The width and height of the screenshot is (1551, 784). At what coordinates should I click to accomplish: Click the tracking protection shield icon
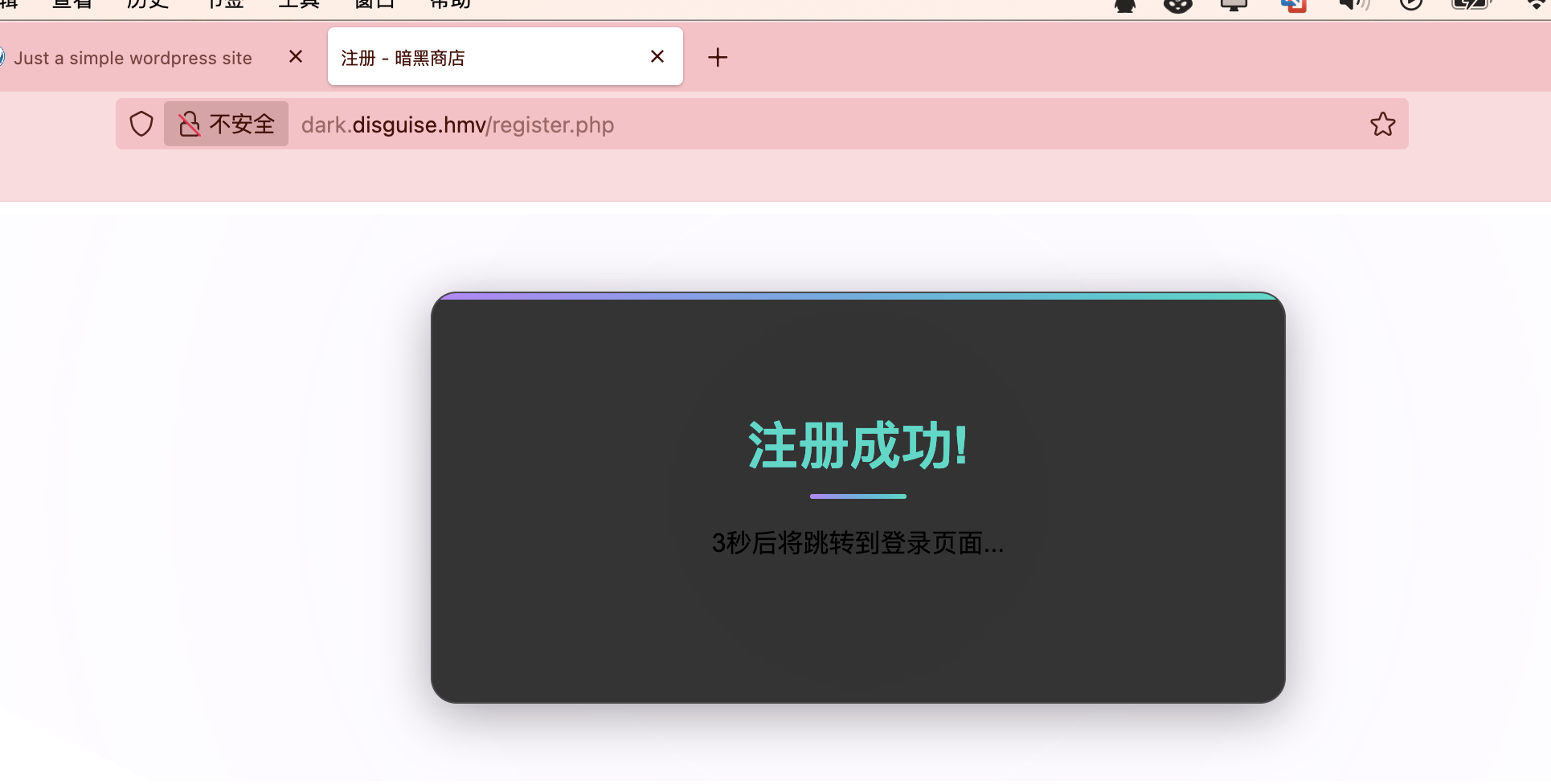click(x=141, y=124)
